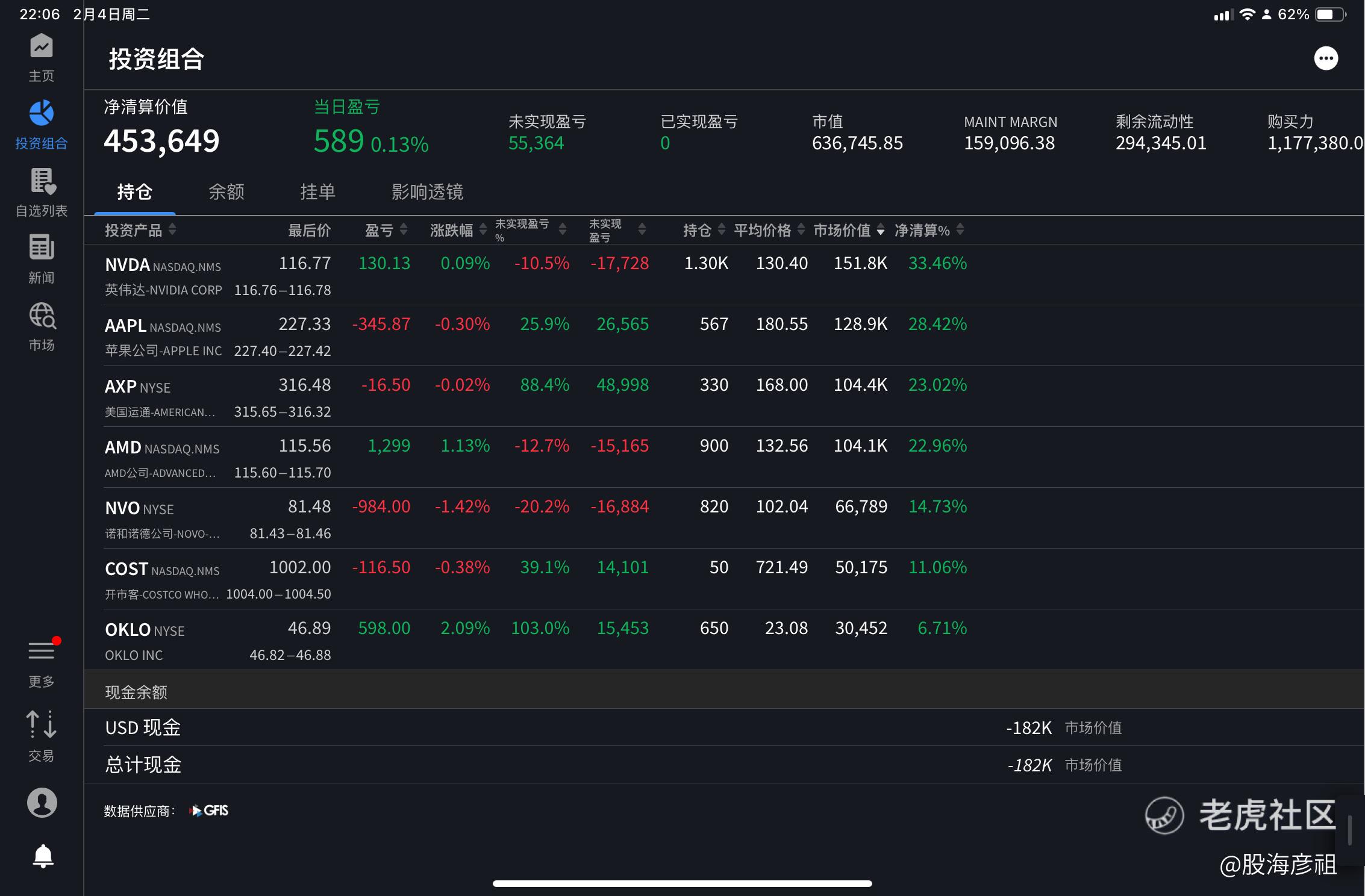Open the NVO position row
The height and width of the screenshot is (896, 1365).
pos(724,518)
